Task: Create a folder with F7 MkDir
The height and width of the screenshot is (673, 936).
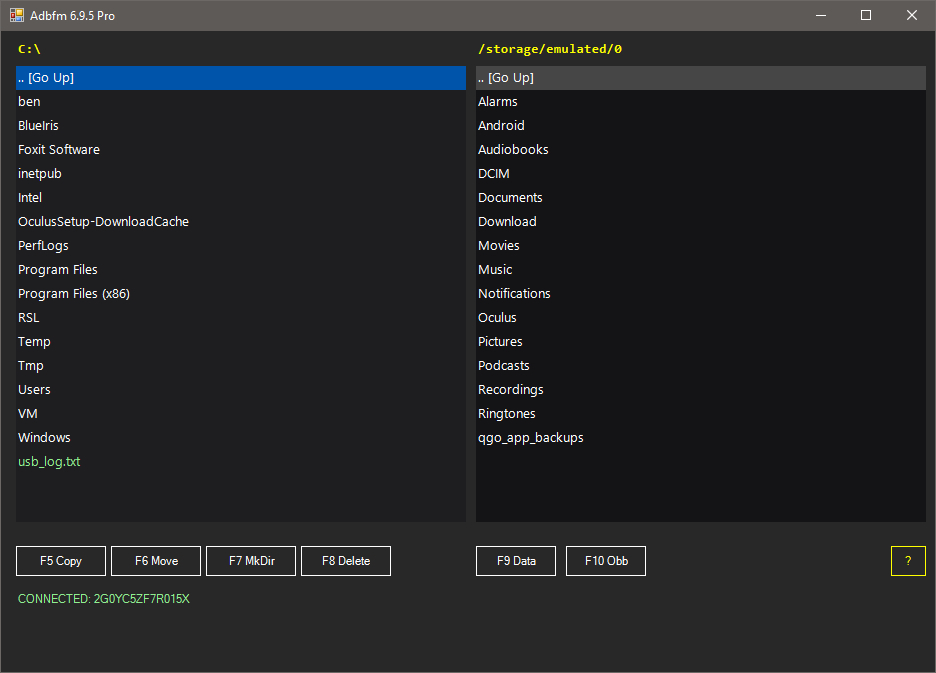Action: 251,561
